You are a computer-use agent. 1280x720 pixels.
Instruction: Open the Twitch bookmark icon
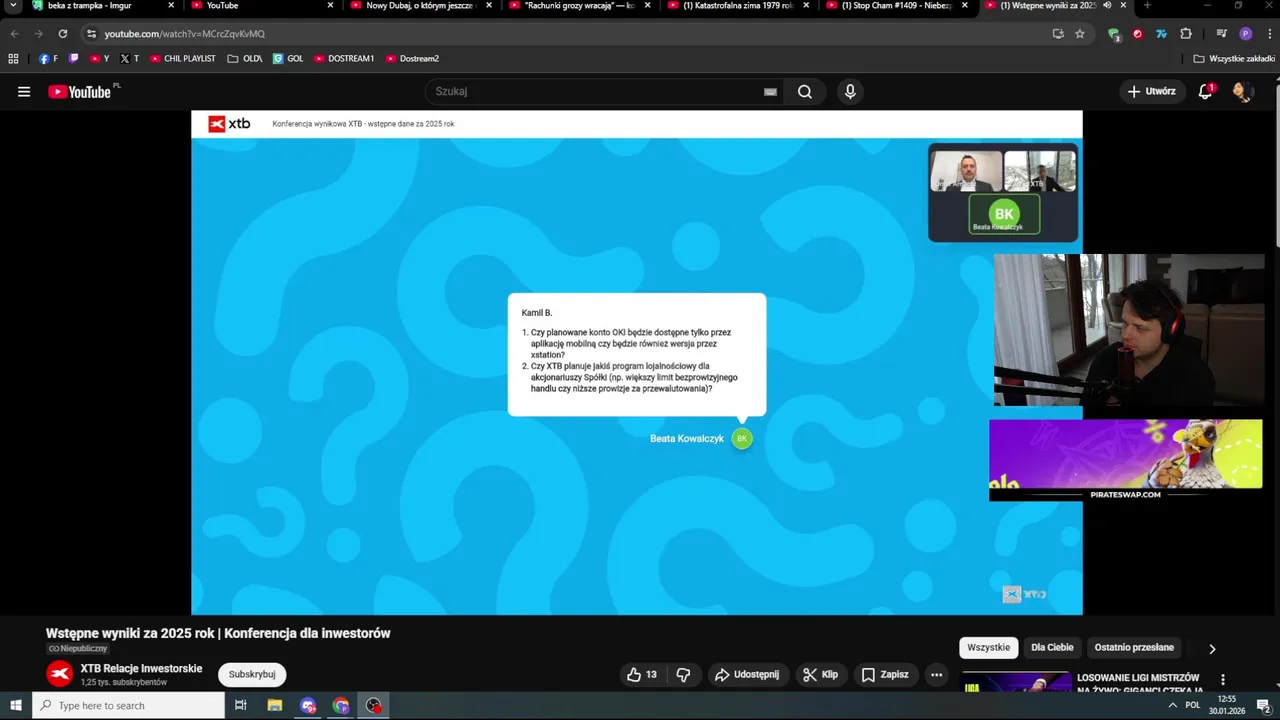coord(73,58)
